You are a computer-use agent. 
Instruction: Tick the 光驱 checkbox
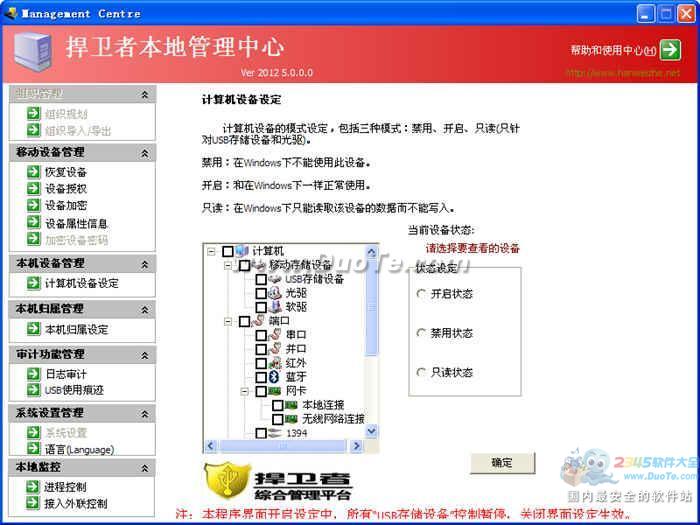261,293
